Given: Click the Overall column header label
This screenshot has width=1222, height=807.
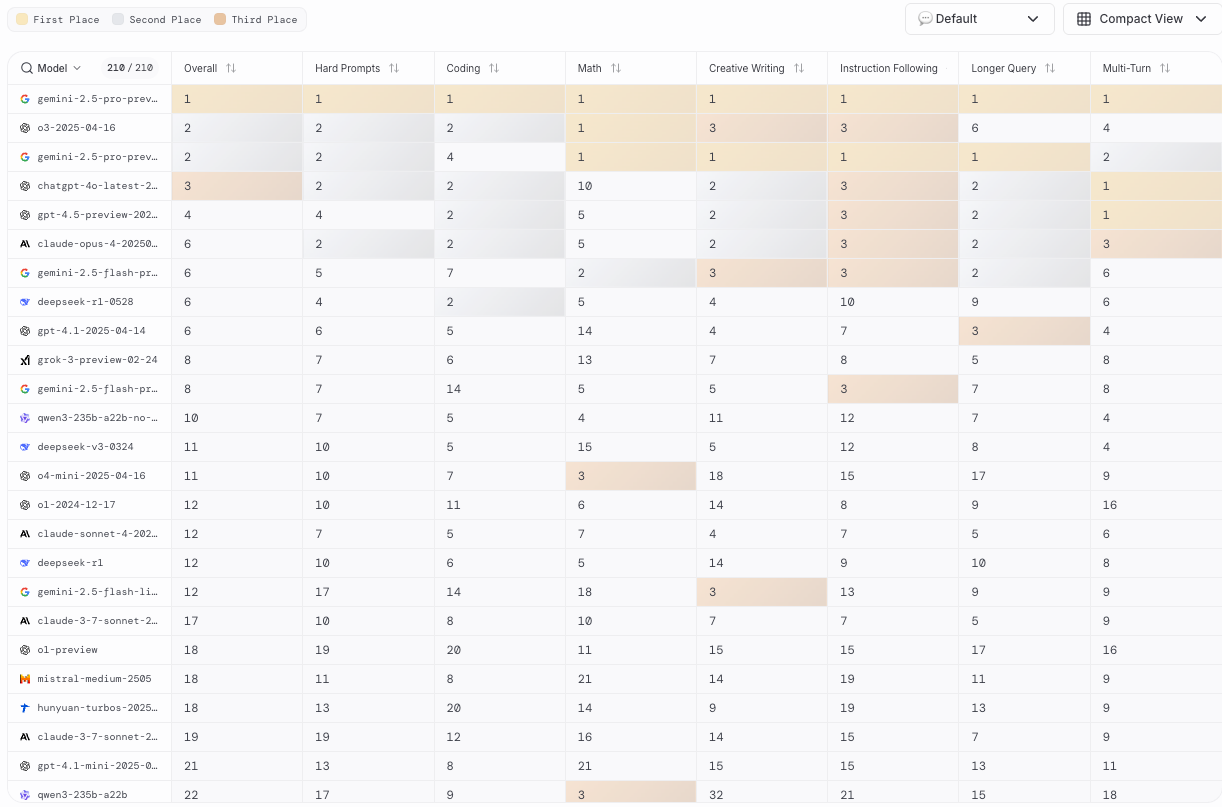Looking at the screenshot, I should 200,68.
